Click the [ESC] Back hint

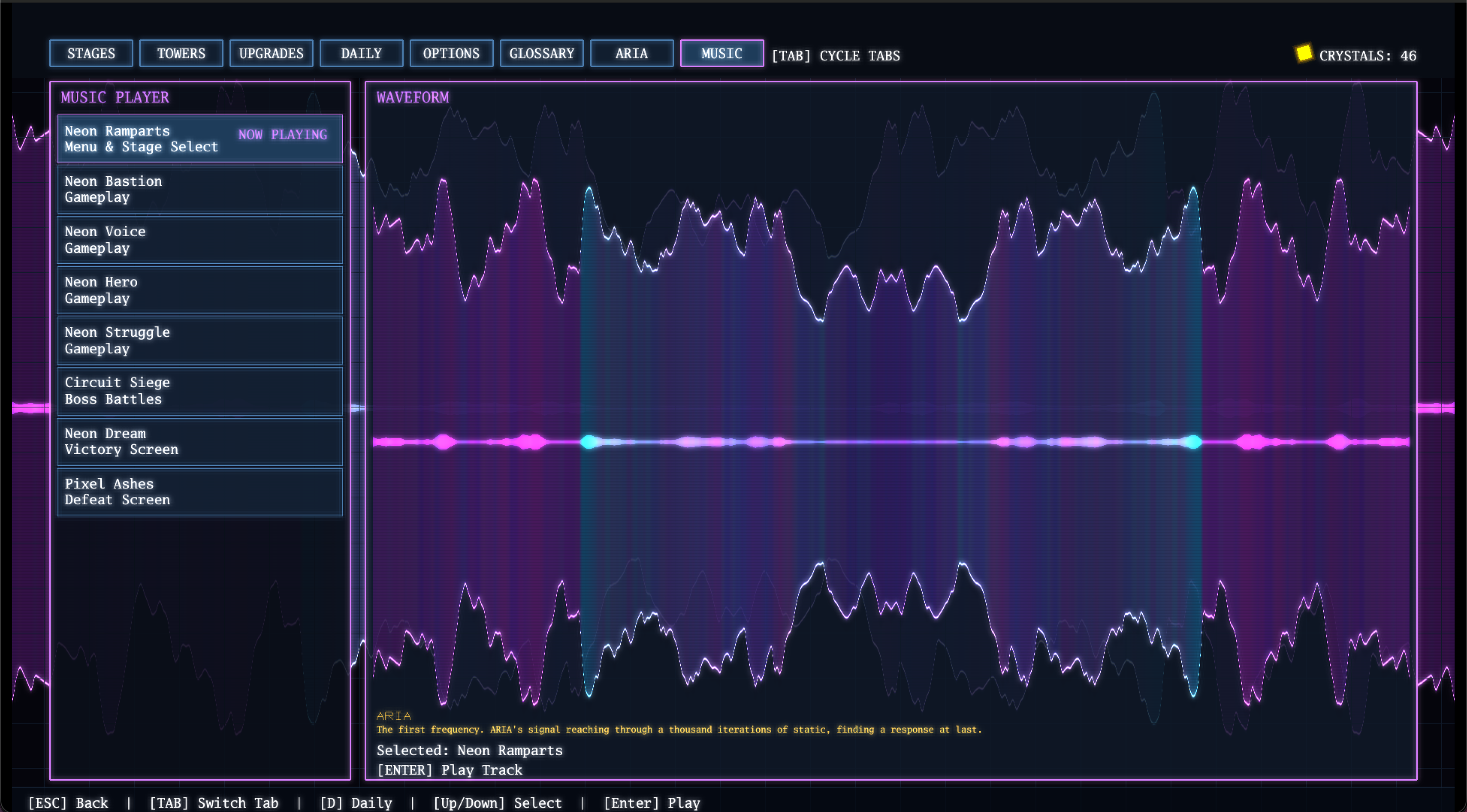click(68, 803)
